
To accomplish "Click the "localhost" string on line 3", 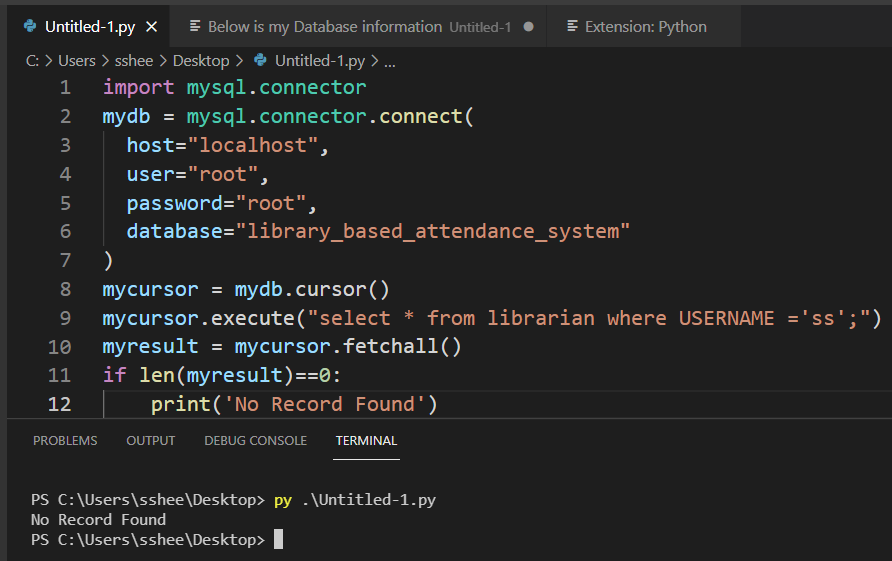I will pyautogui.click(x=253, y=146).
